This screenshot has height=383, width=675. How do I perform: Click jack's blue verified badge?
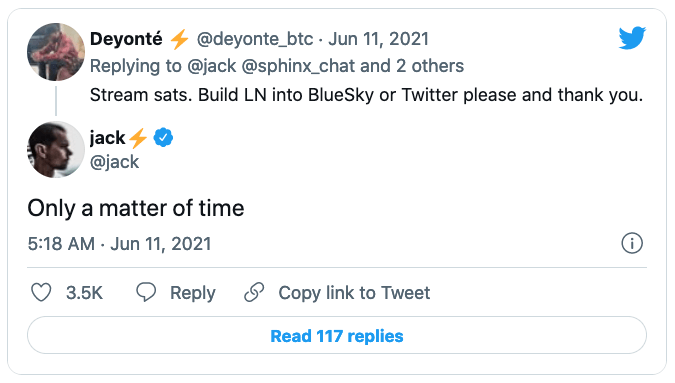point(163,138)
